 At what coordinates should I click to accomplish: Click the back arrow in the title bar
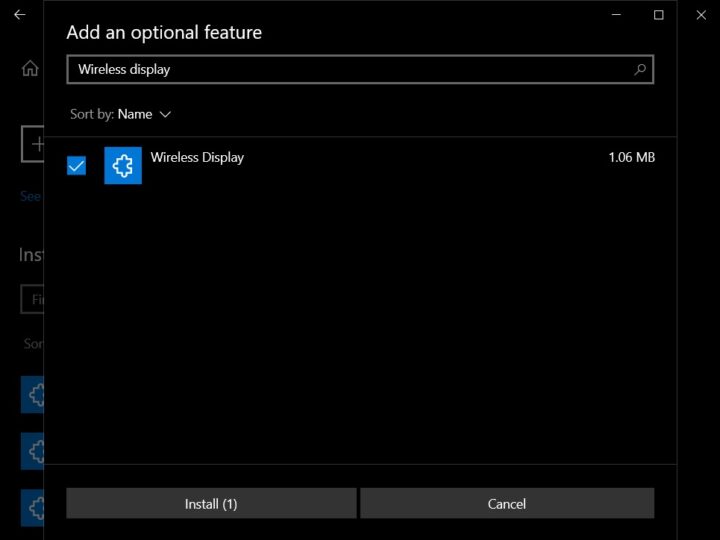point(19,15)
